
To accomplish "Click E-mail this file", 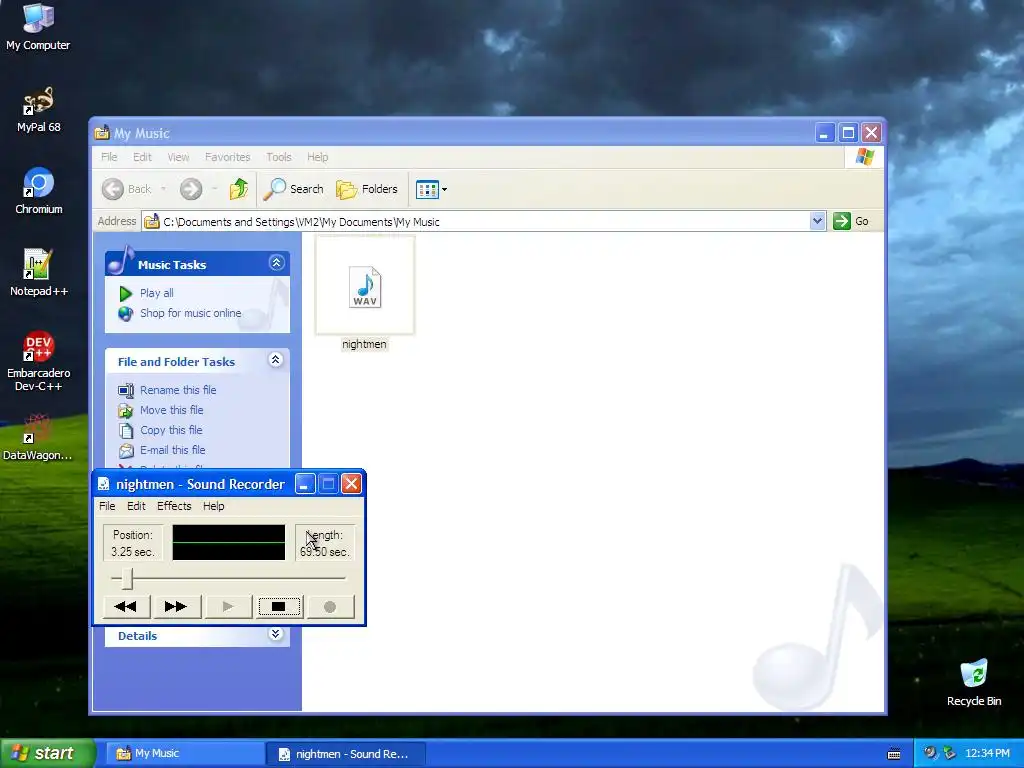I will (172, 450).
